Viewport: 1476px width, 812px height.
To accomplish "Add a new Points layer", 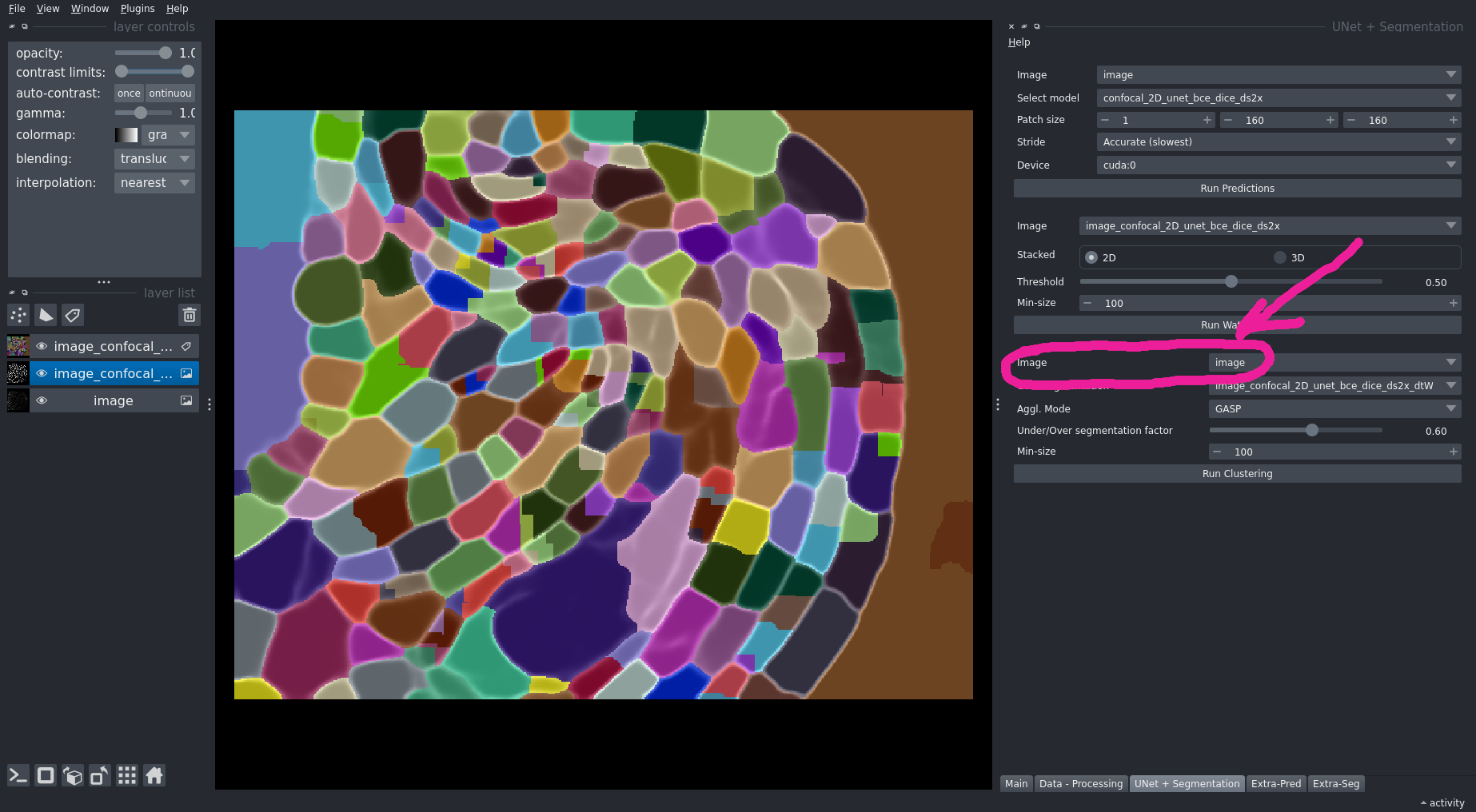I will click(18, 315).
